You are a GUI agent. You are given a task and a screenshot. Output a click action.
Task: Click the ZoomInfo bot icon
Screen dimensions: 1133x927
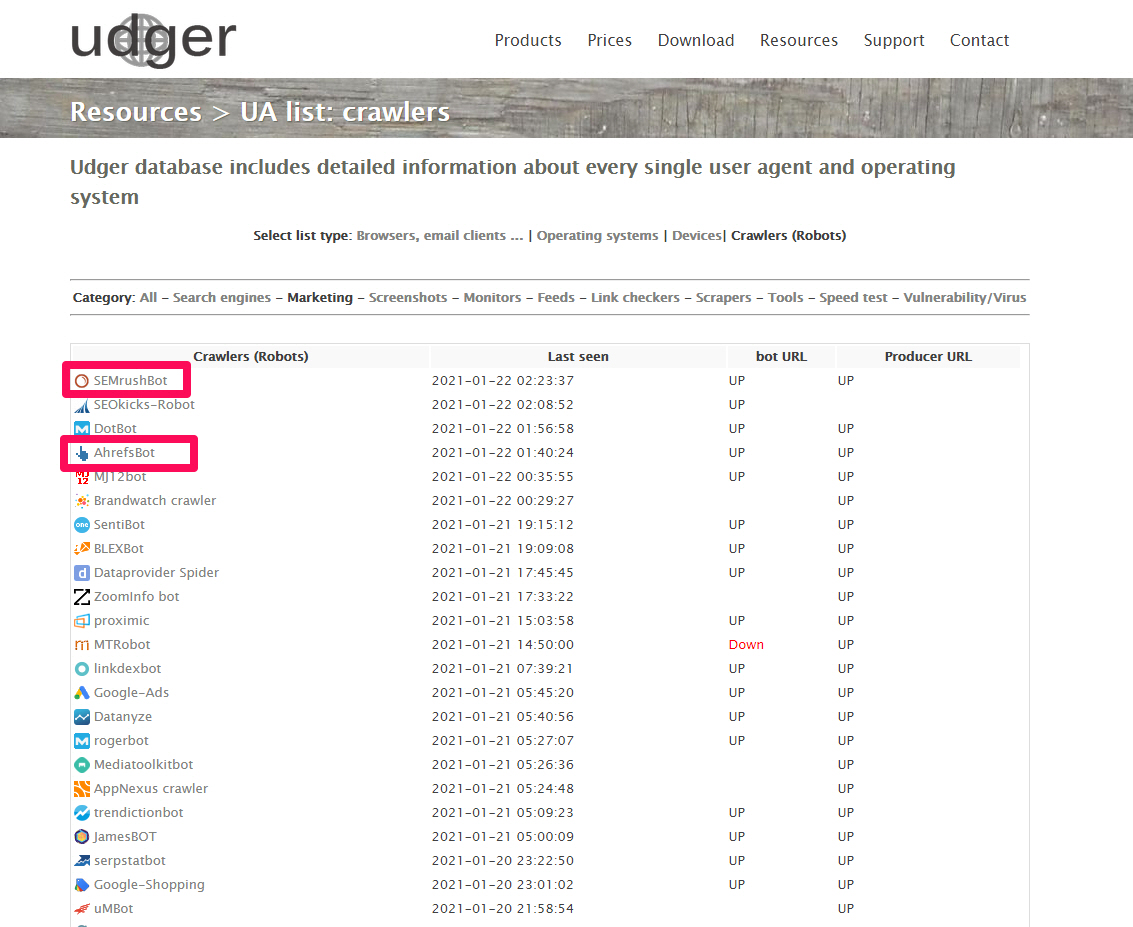pyautogui.click(x=82, y=597)
